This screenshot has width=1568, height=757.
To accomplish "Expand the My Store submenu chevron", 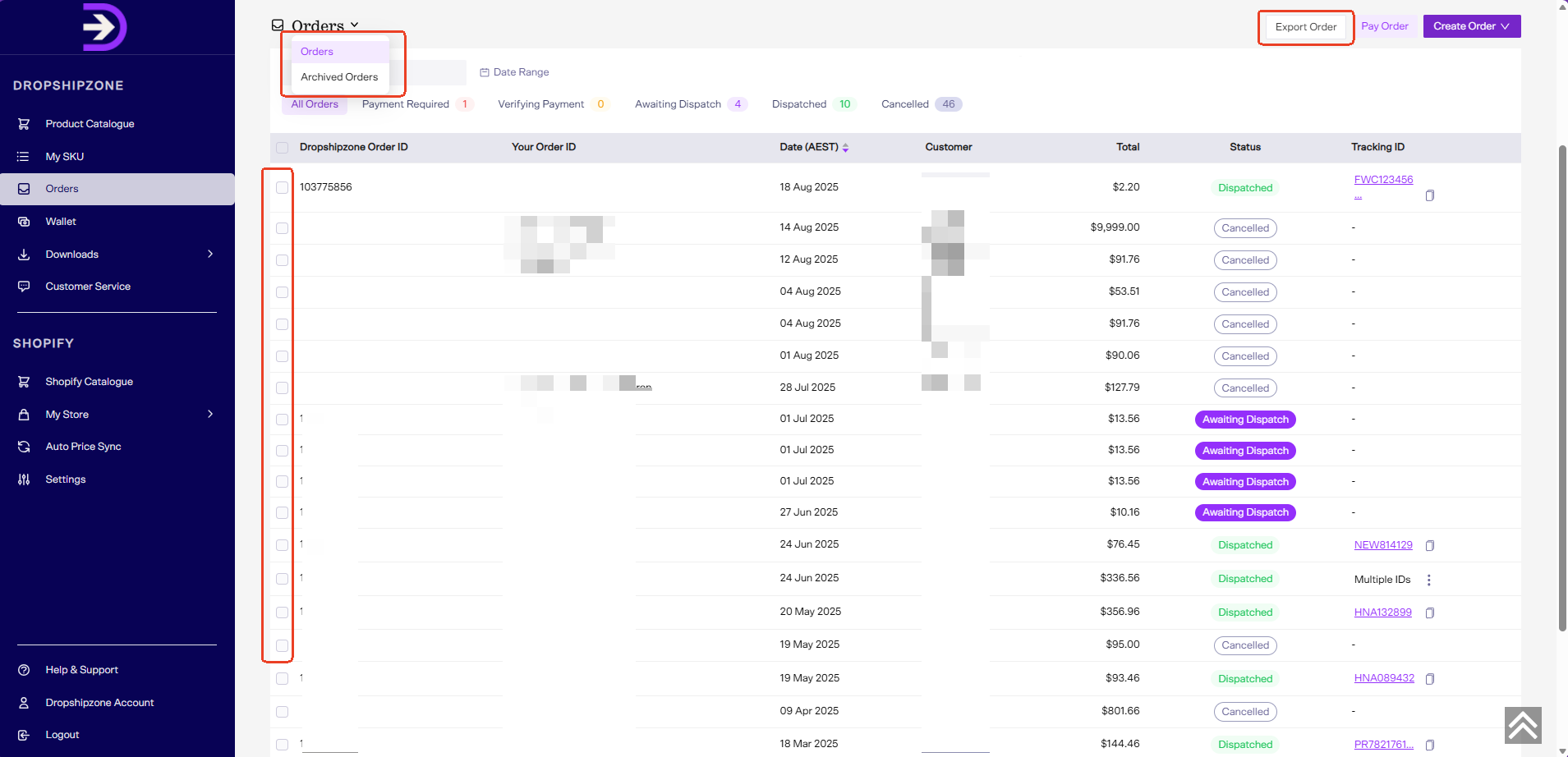I will coord(210,415).
